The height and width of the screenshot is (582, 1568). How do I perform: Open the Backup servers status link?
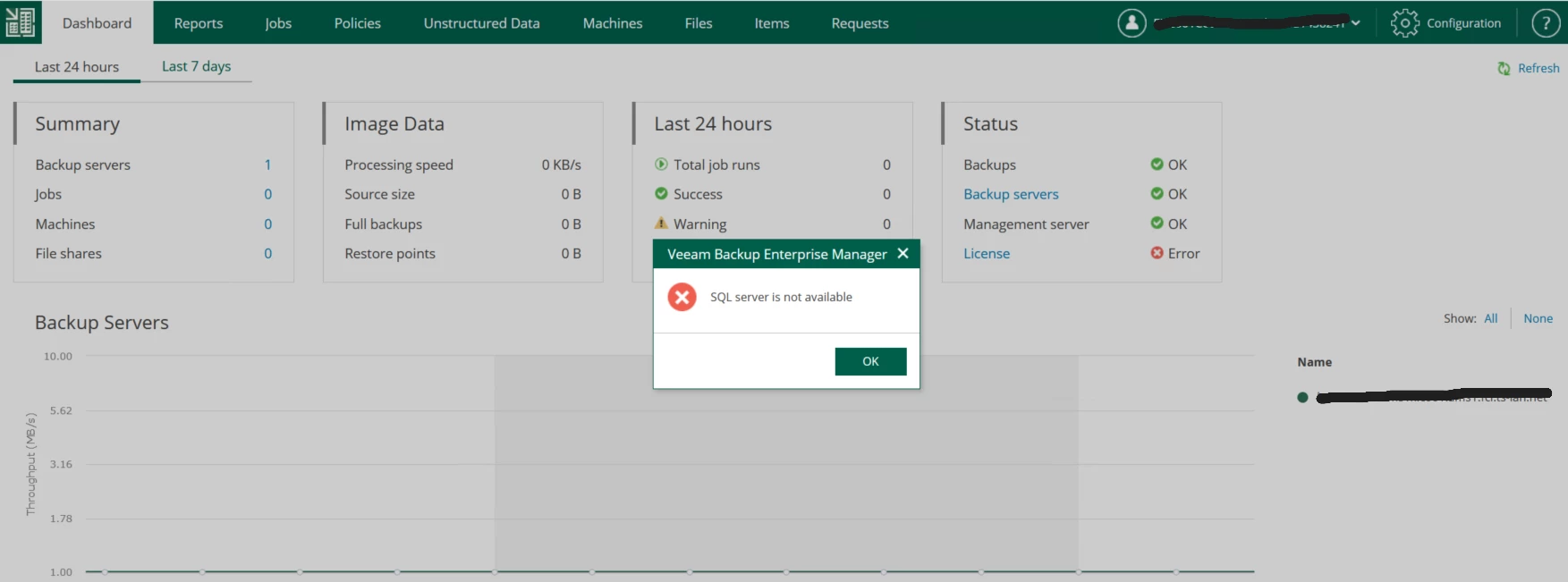1011,194
